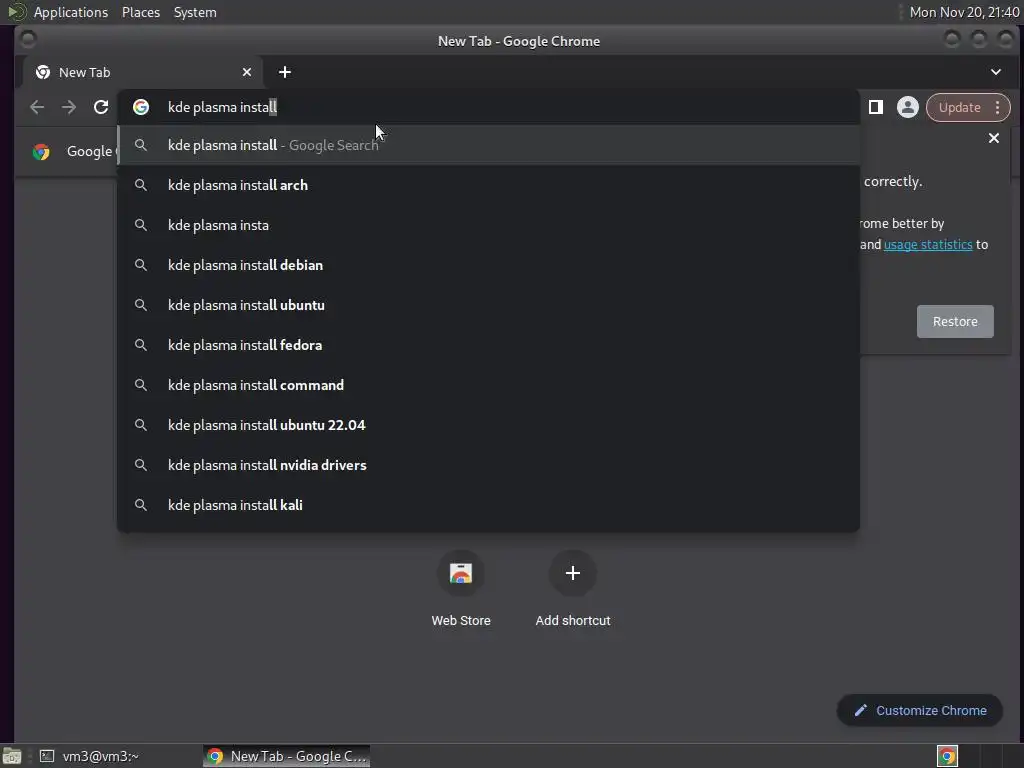Click the Update button in toolbar
1024x768 pixels.
(x=959, y=108)
